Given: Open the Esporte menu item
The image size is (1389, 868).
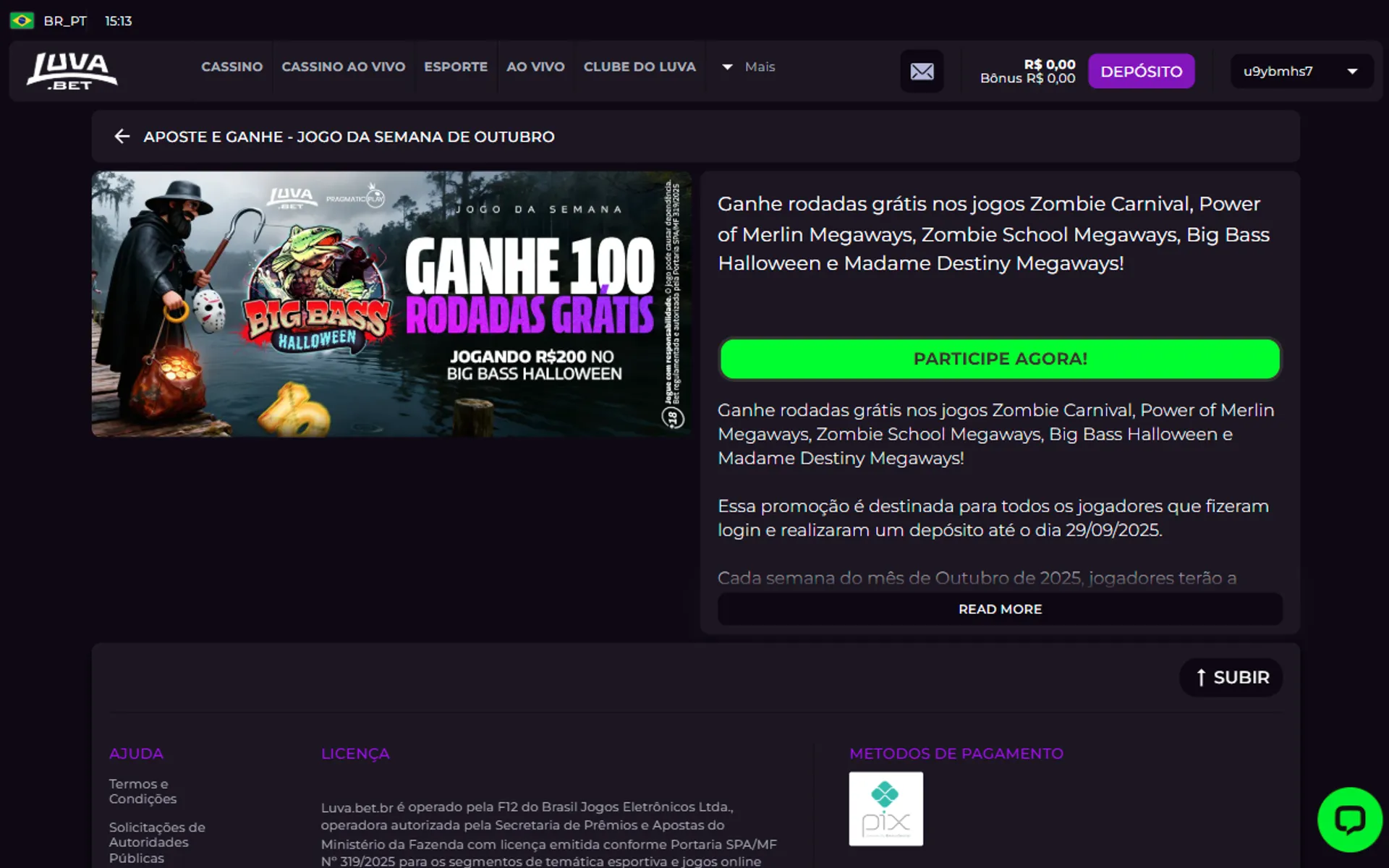Looking at the screenshot, I should click(456, 67).
